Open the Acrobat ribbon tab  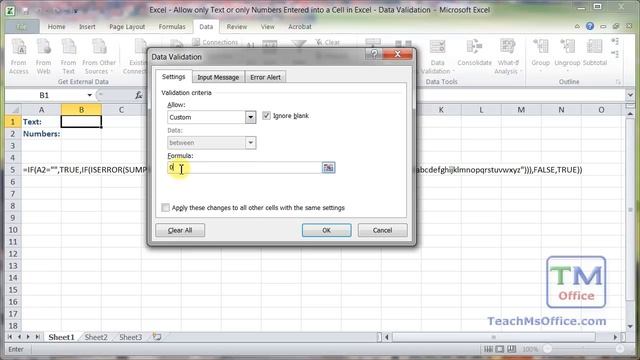click(300, 27)
